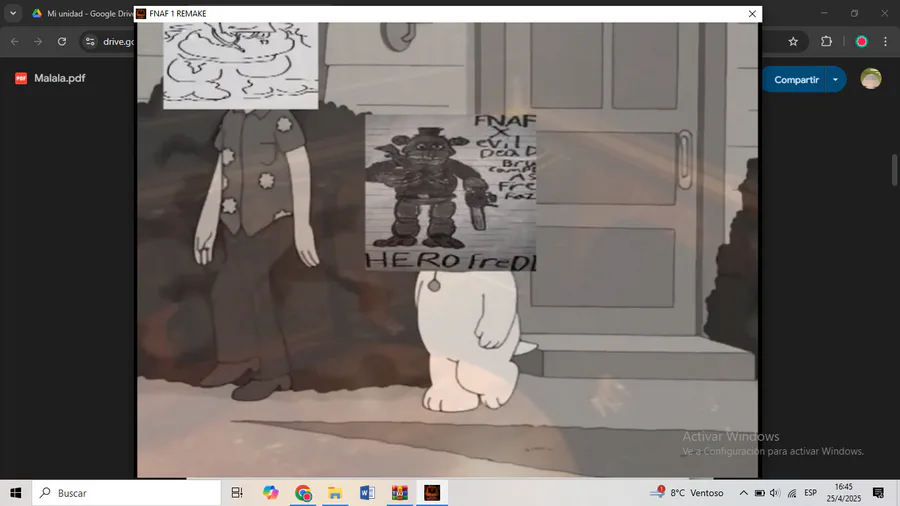Click the red PDF icon beside Malala.pdf
900x506 pixels.
click(x=21, y=78)
